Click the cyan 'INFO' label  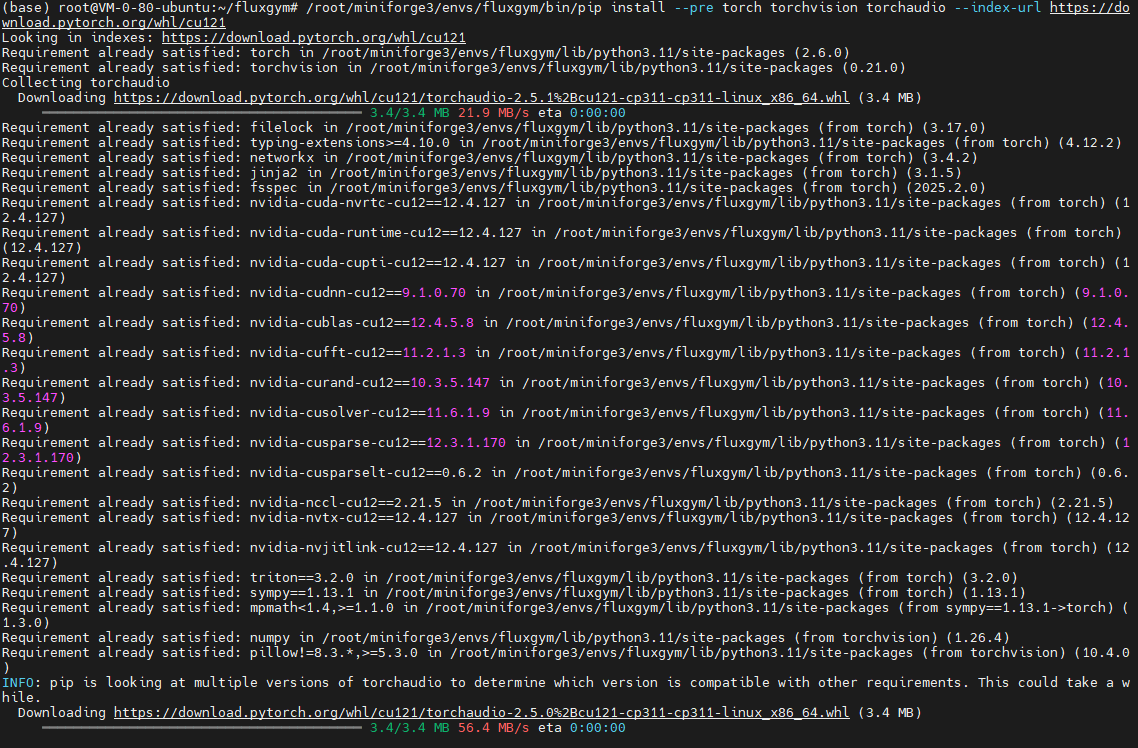point(17,683)
